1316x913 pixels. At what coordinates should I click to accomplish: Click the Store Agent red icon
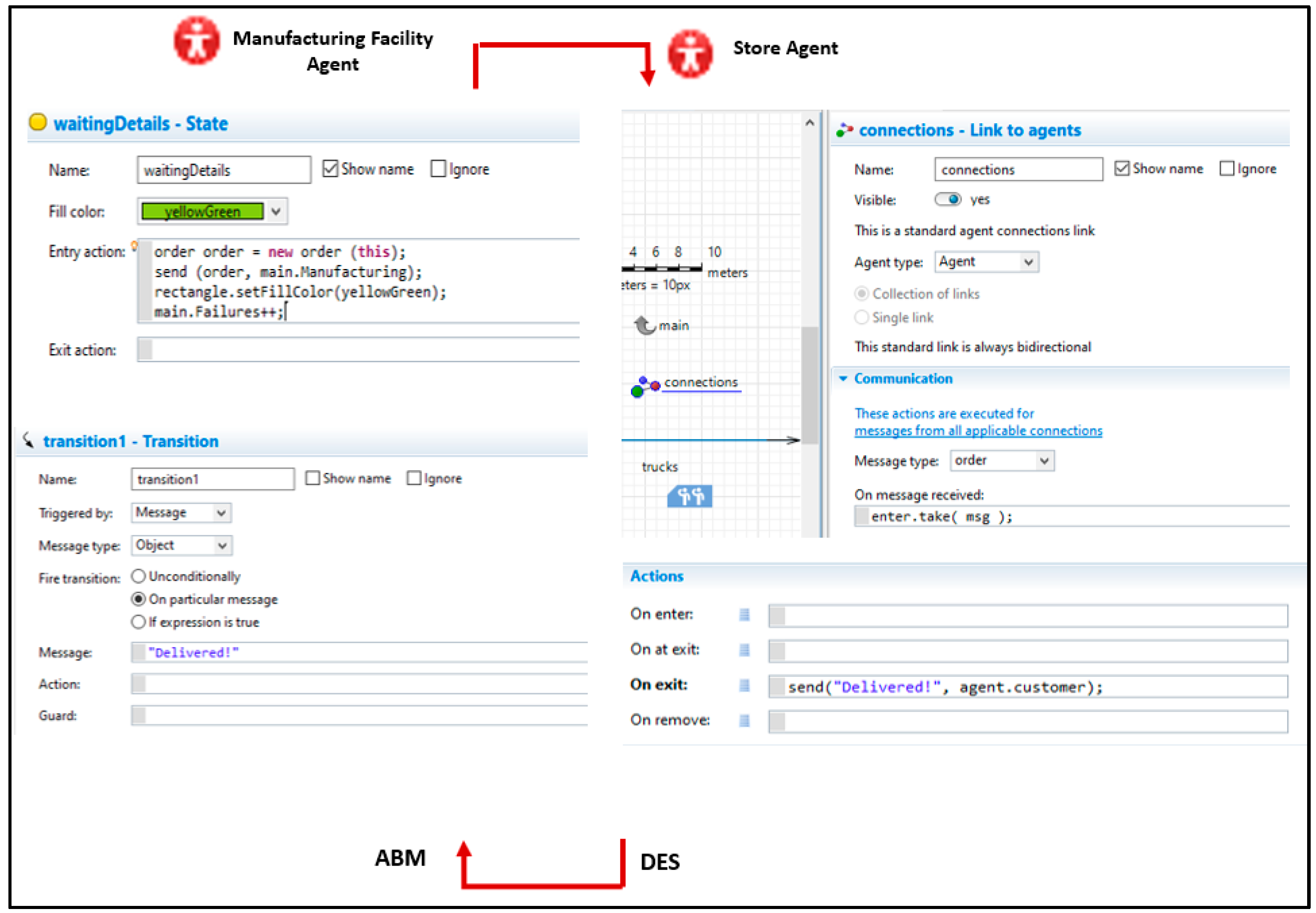pos(691,54)
